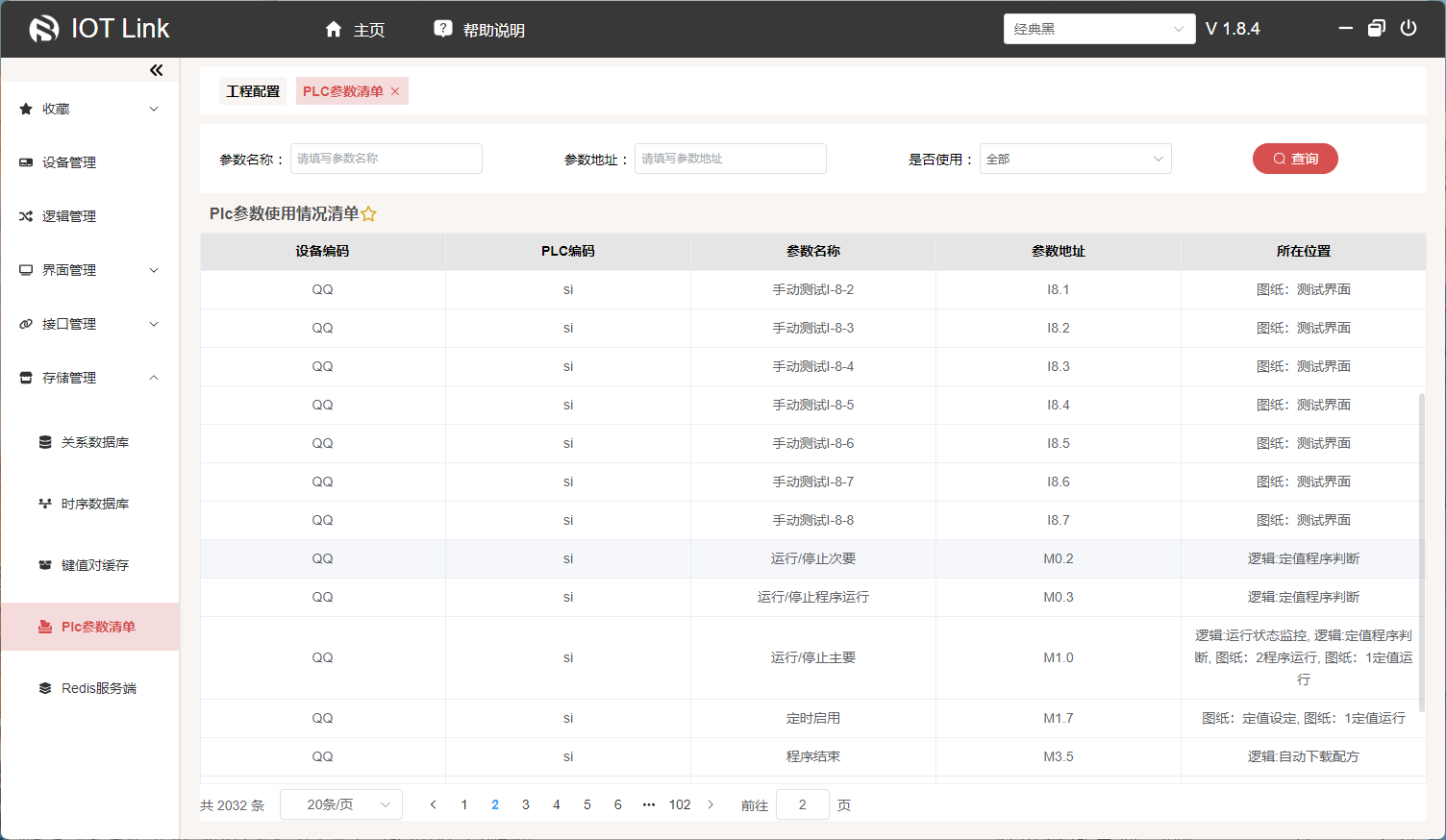This screenshot has height=840, width=1446.
Task: Click current page number 2
Action: [495, 804]
